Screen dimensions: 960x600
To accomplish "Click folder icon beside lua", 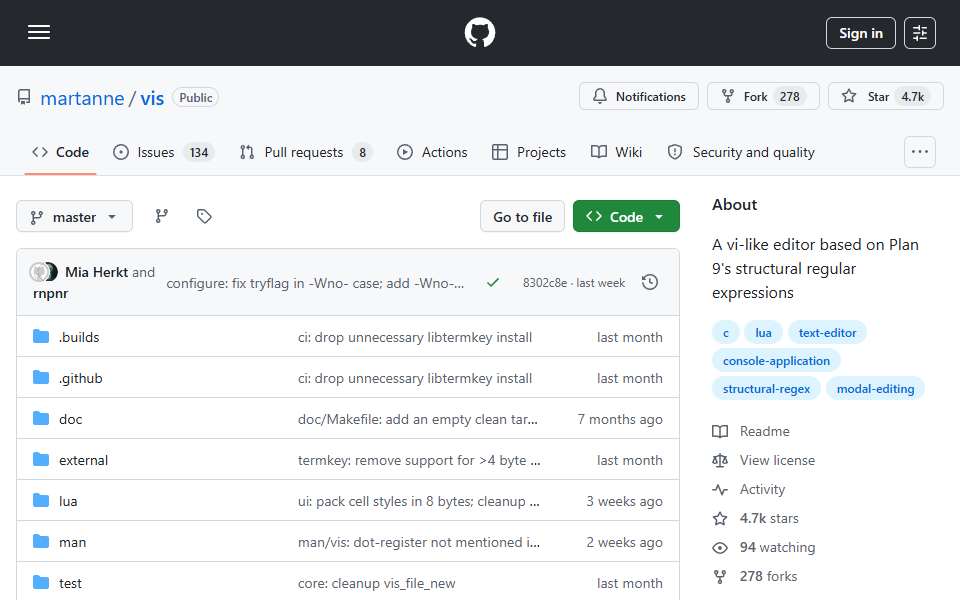I will [x=41, y=500].
